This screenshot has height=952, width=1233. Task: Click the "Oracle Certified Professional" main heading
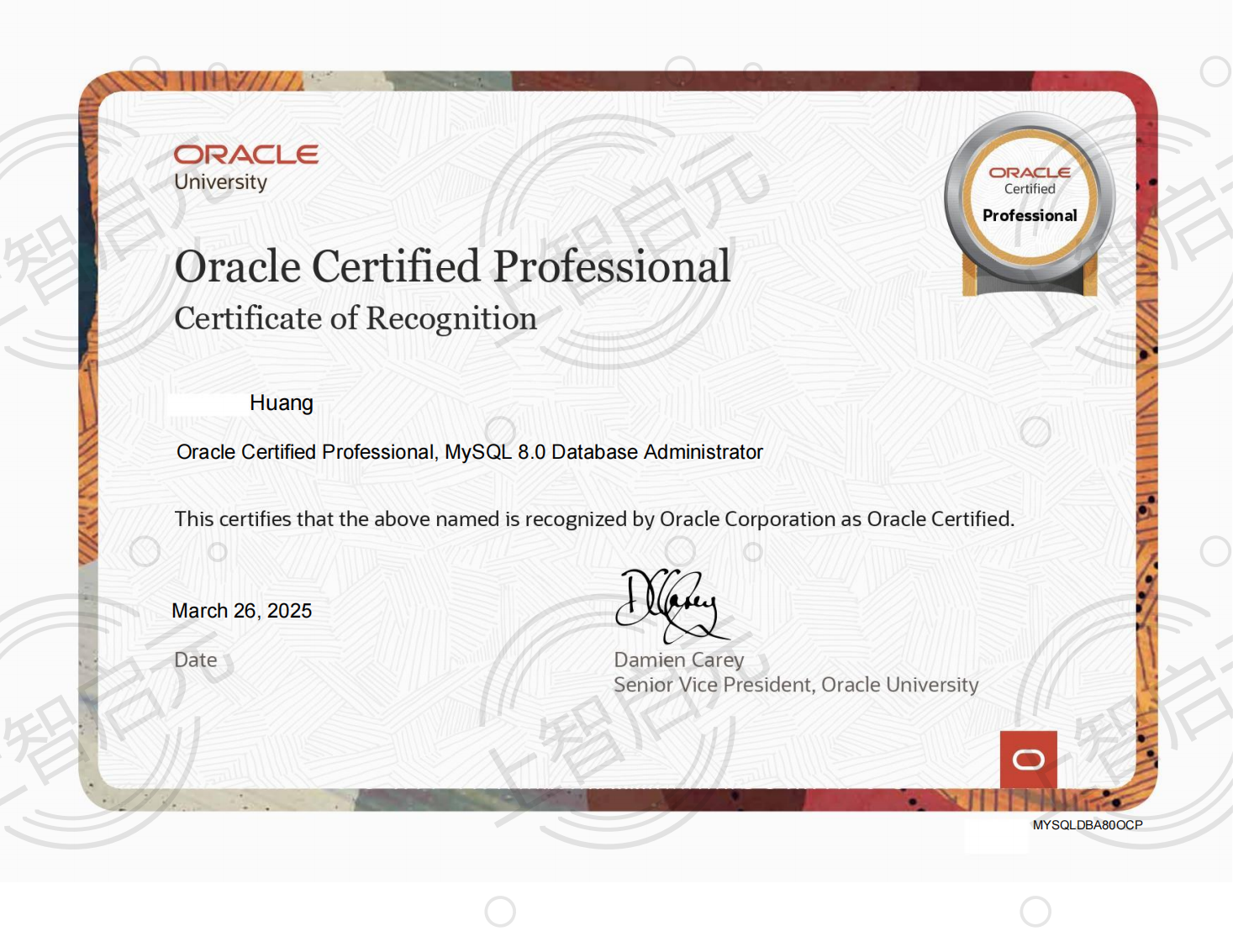[452, 267]
